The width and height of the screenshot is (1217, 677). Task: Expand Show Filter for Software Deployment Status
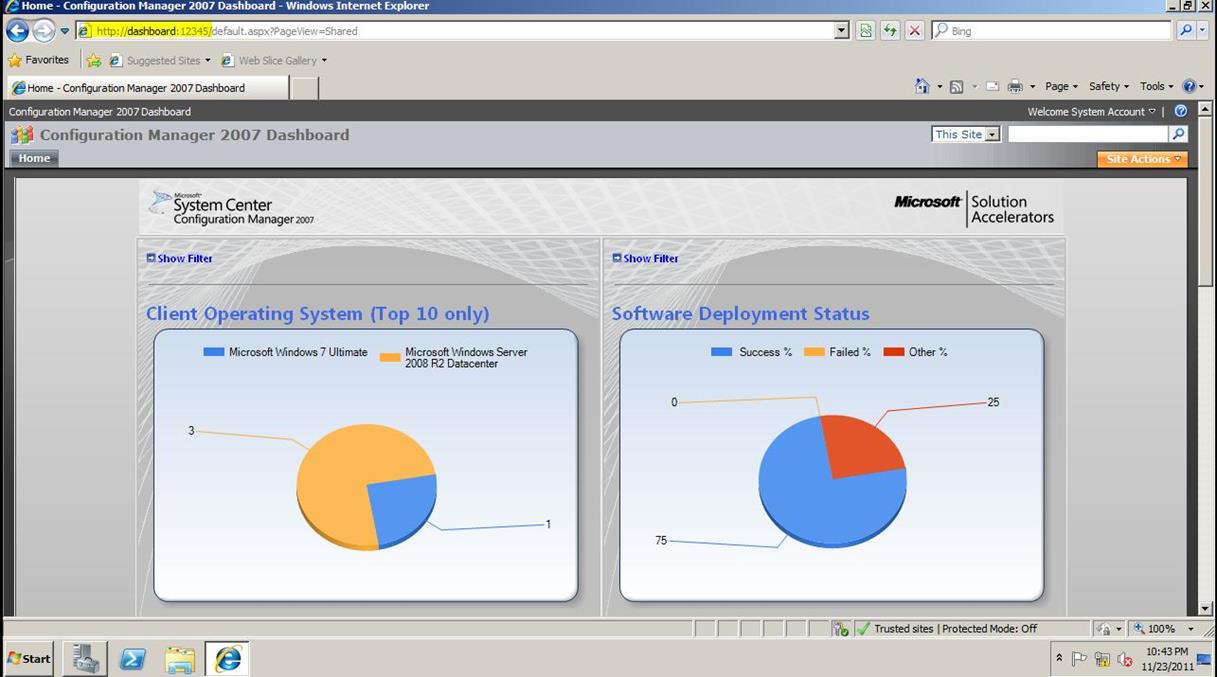[646, 258]
